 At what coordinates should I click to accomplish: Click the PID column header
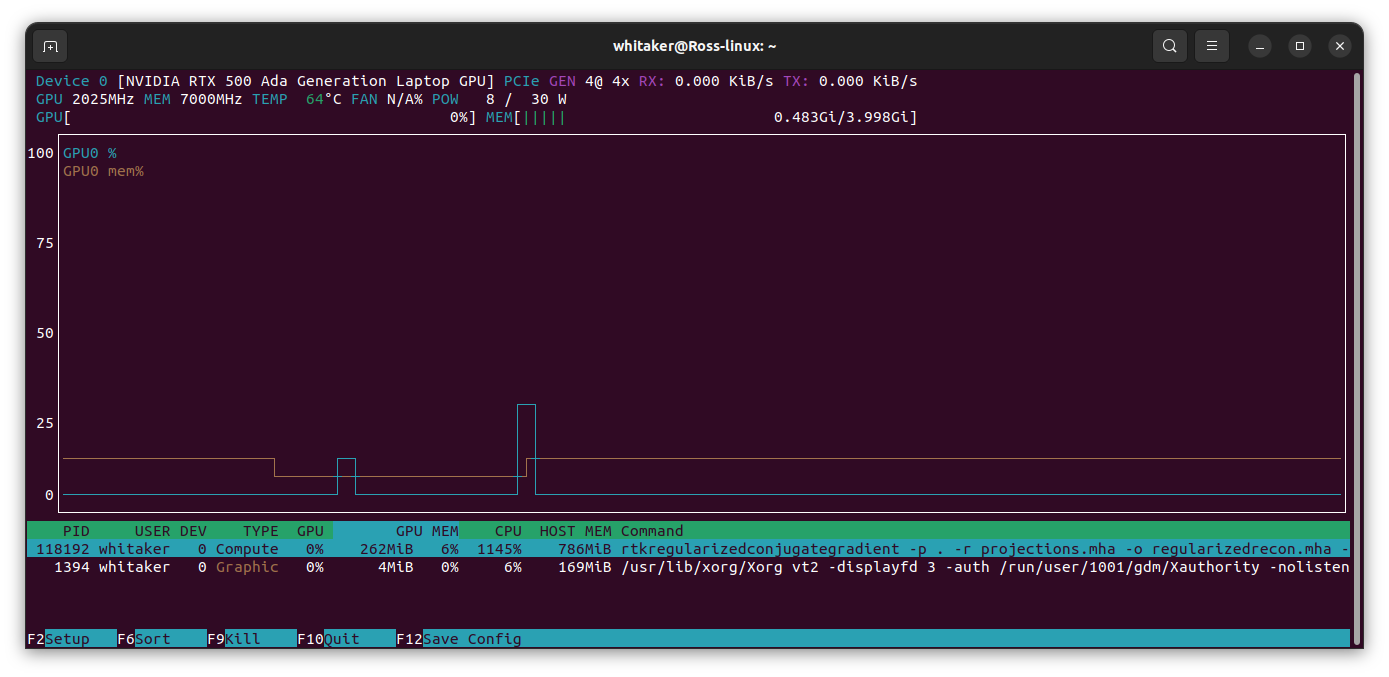pos(76,531)
